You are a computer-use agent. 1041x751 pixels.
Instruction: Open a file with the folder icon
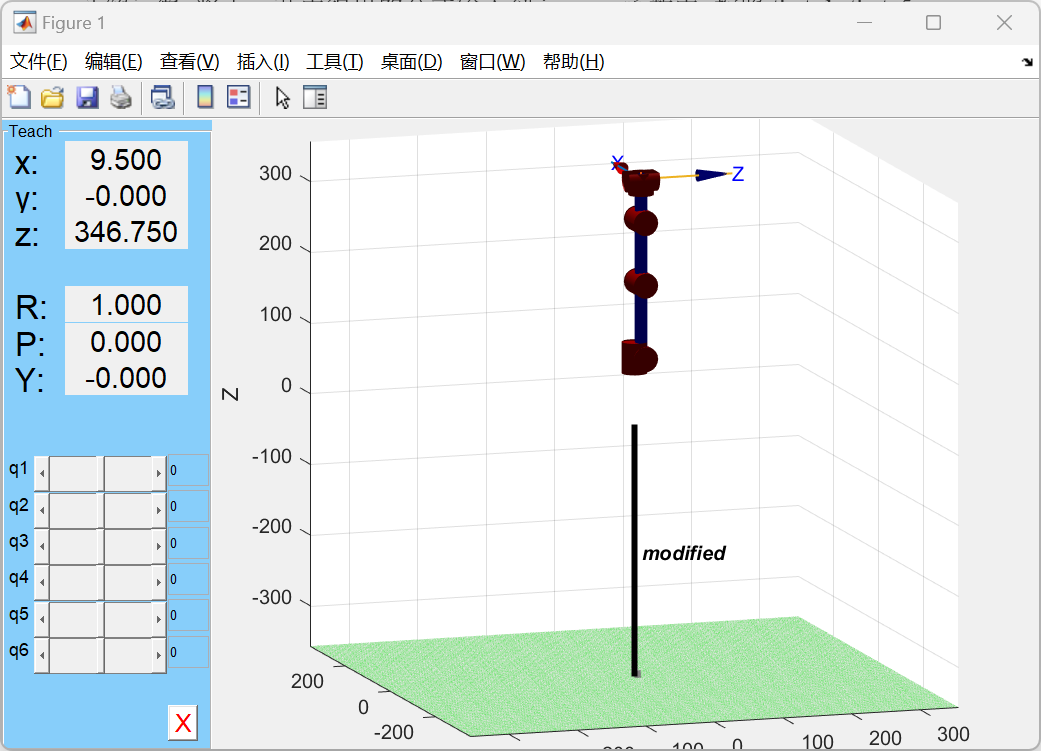point(52,98)
